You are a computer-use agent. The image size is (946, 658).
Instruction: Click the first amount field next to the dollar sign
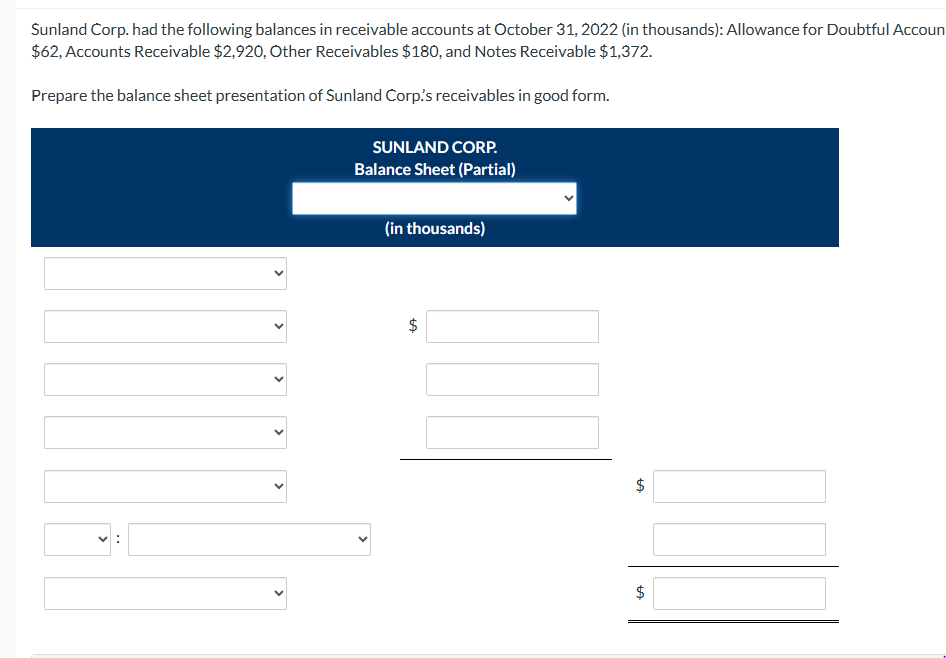tap(512, 326)
